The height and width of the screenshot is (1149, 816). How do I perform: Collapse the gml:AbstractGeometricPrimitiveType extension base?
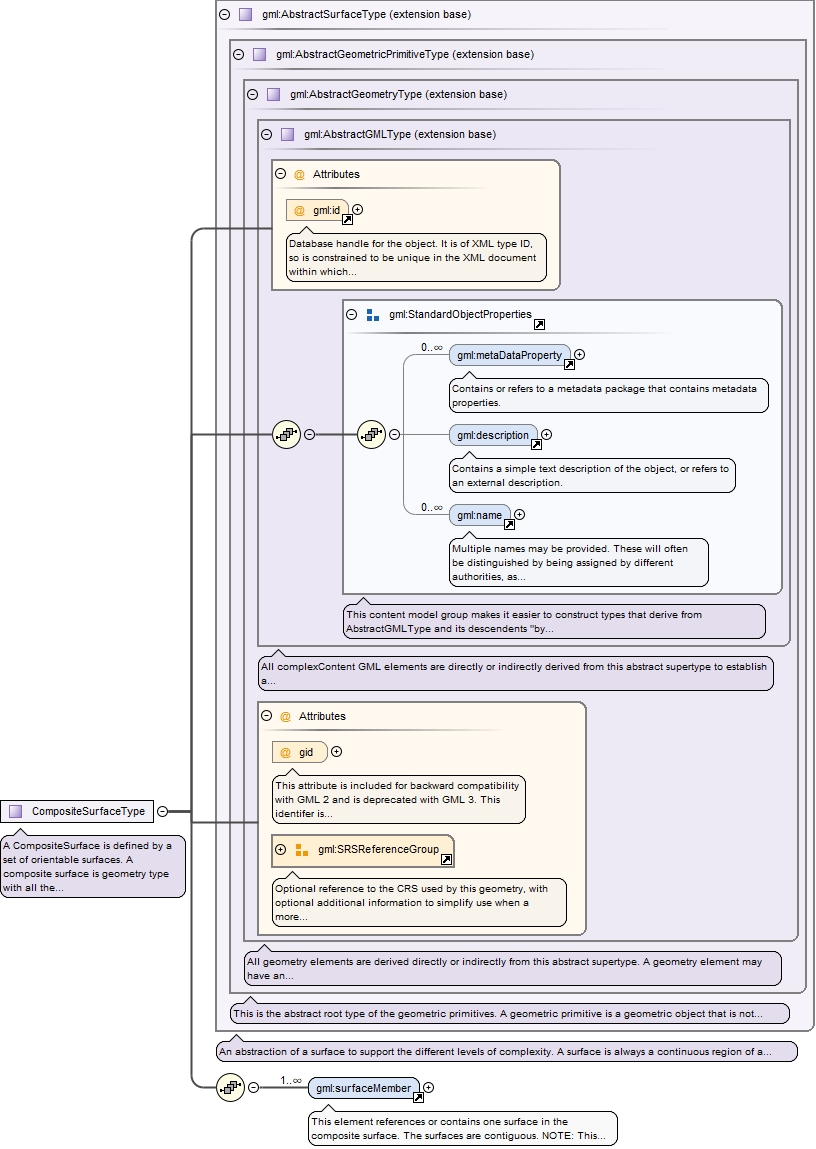coord(239,54)
